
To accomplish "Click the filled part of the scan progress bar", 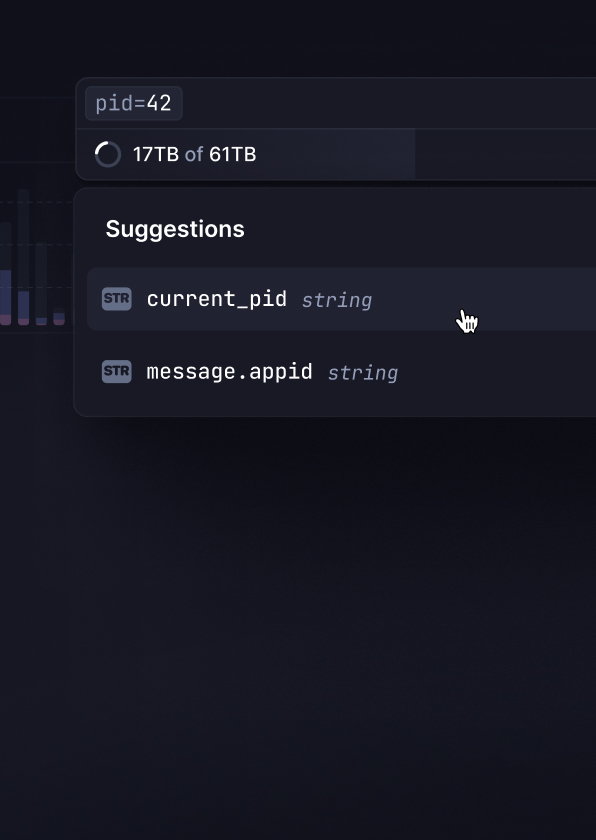I will [246, 154].
